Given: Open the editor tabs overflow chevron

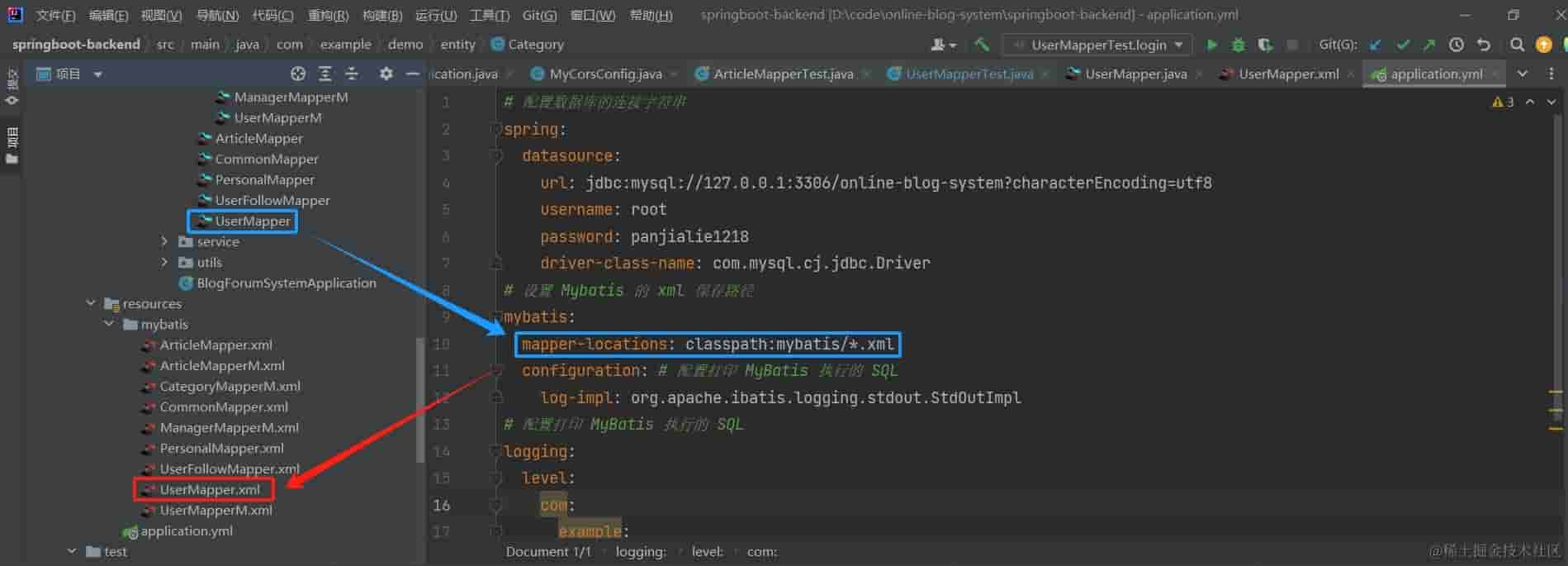Looking at the screenshot, I should (x=1523, y=74).
